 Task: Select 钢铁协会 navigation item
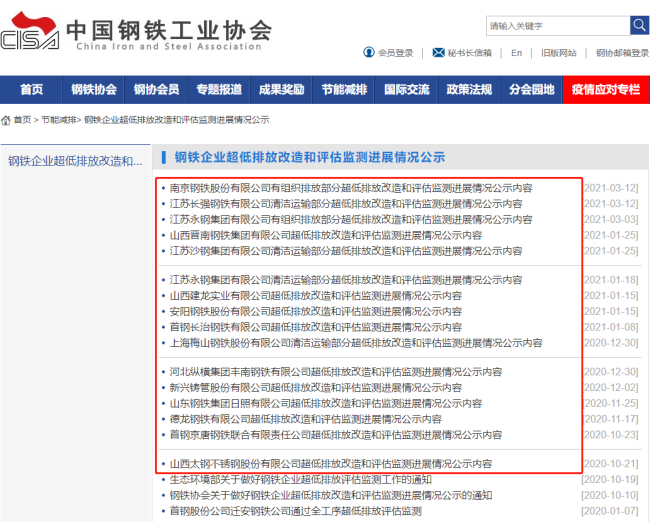(94, 90)
